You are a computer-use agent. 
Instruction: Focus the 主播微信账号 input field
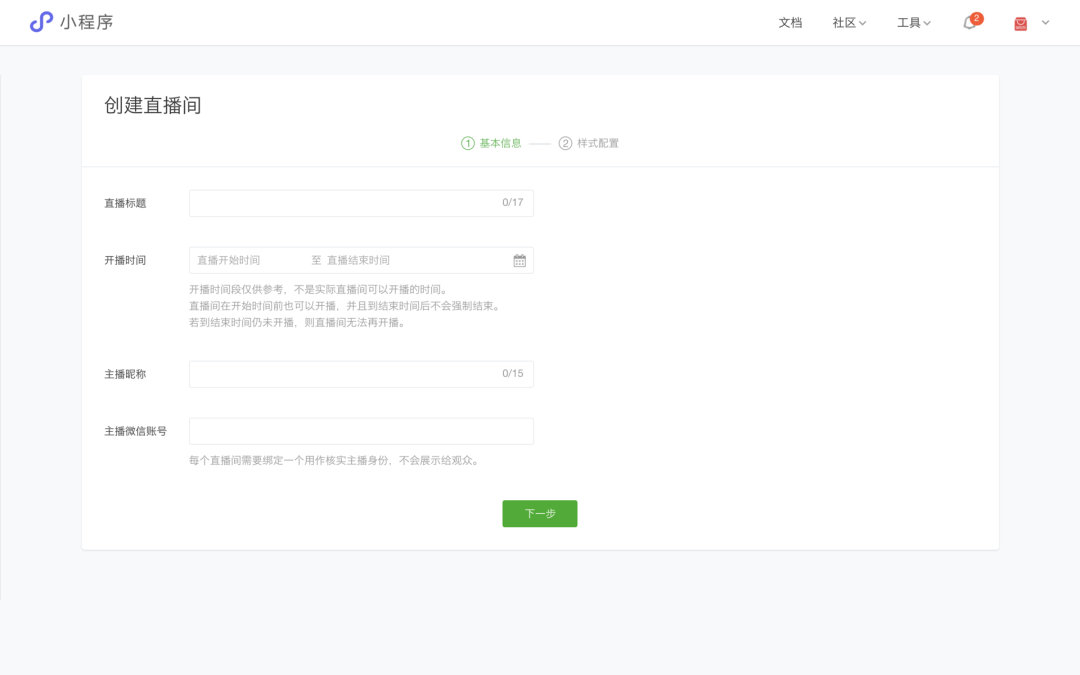coord(362,431)
